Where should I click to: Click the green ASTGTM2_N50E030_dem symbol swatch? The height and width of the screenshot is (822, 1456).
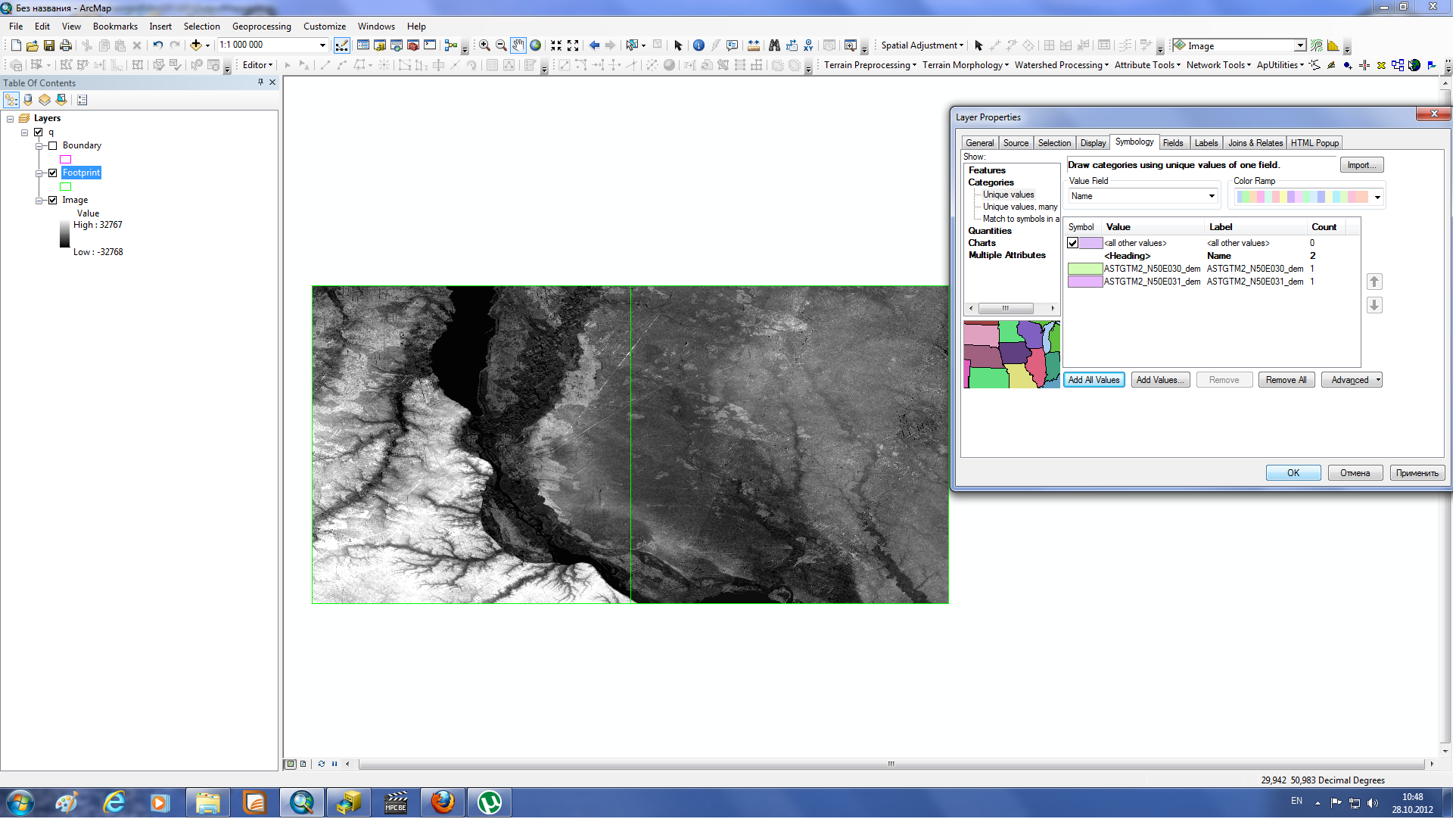tap(1087, 269)
